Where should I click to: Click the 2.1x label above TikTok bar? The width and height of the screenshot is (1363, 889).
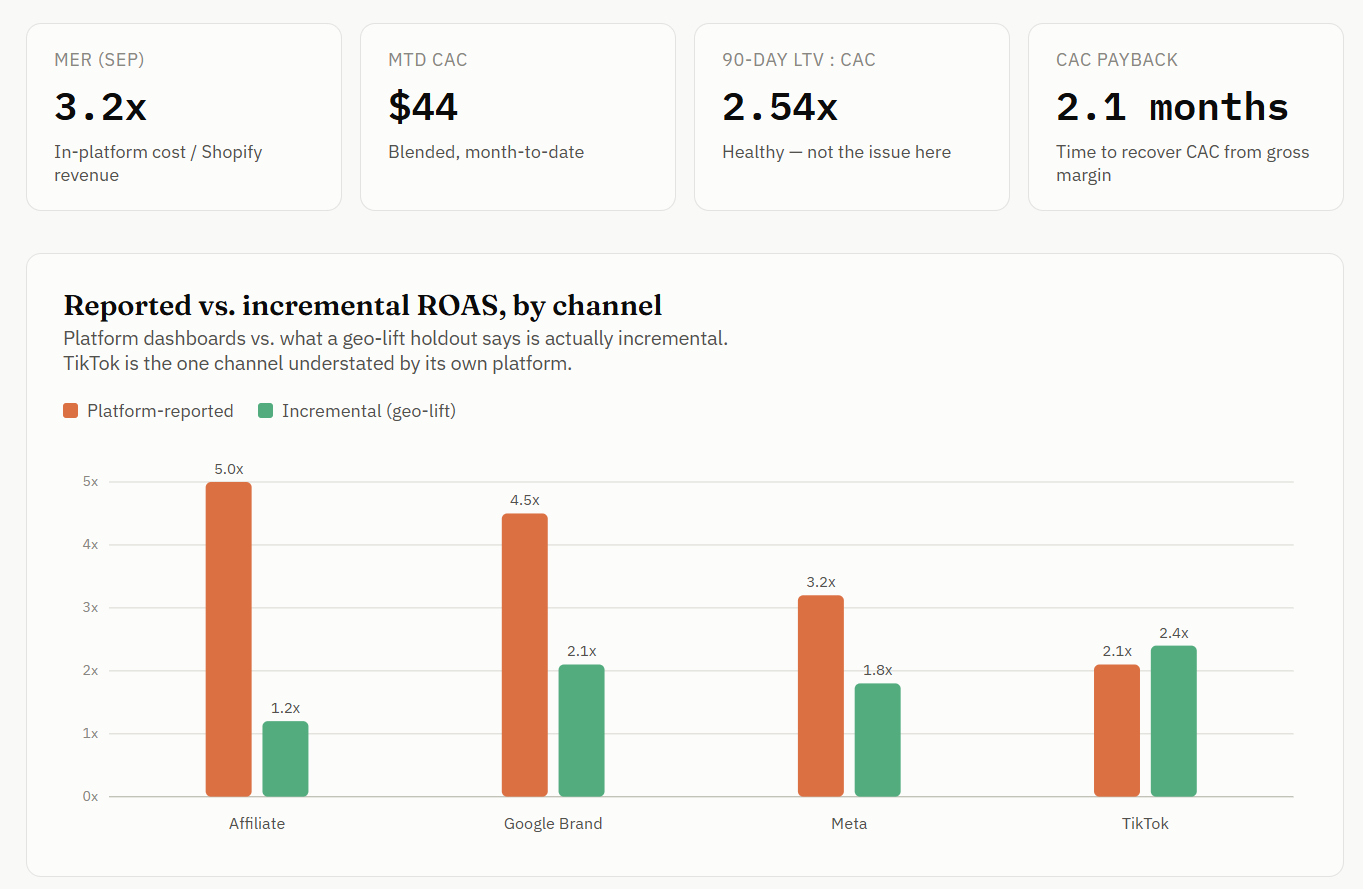[x=1116, y=651]
